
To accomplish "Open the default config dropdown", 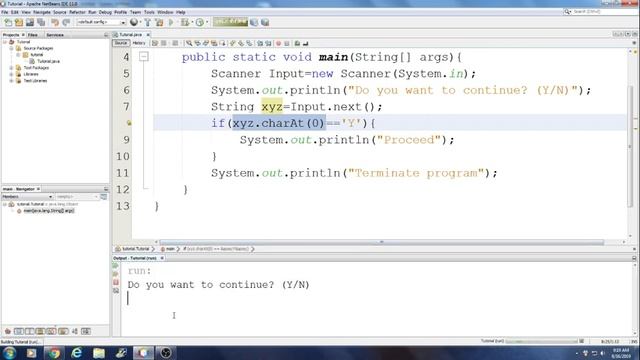I will 101,22.
